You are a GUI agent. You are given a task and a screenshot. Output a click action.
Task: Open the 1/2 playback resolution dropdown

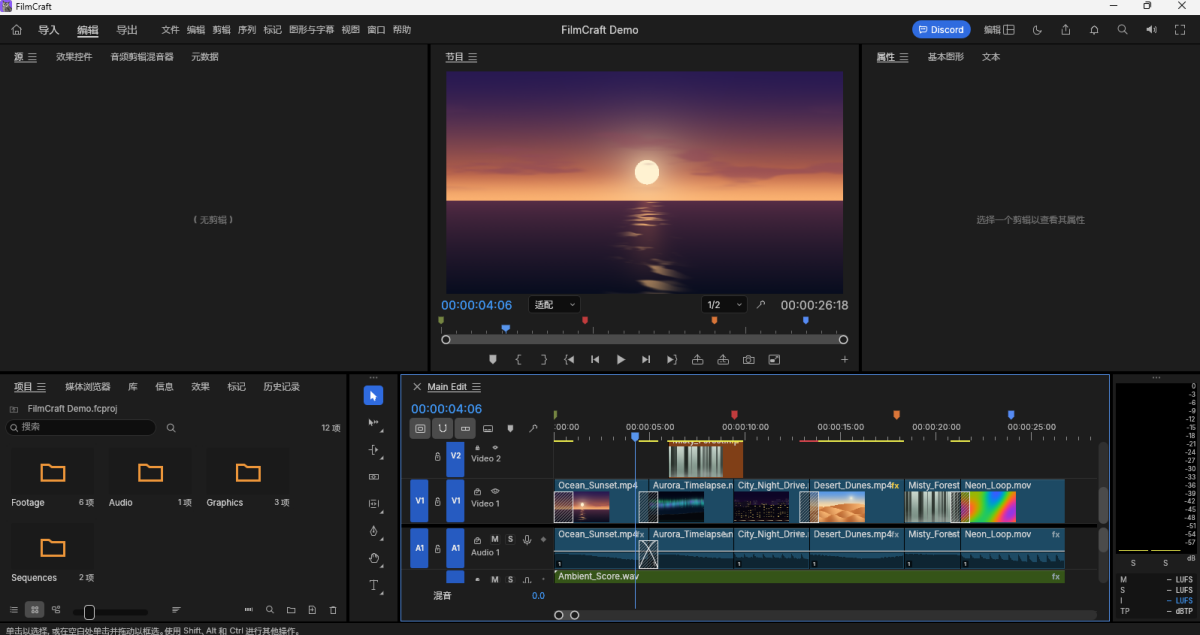pos(724,305)
